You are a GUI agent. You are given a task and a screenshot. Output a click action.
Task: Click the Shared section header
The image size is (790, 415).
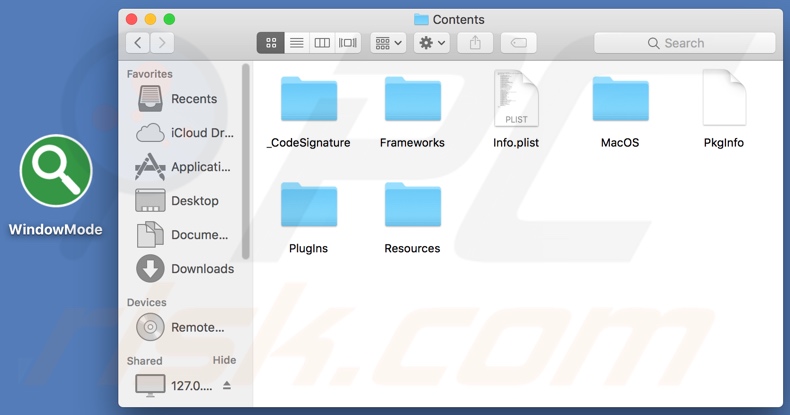pyautogui.click(x=145, y=361)
